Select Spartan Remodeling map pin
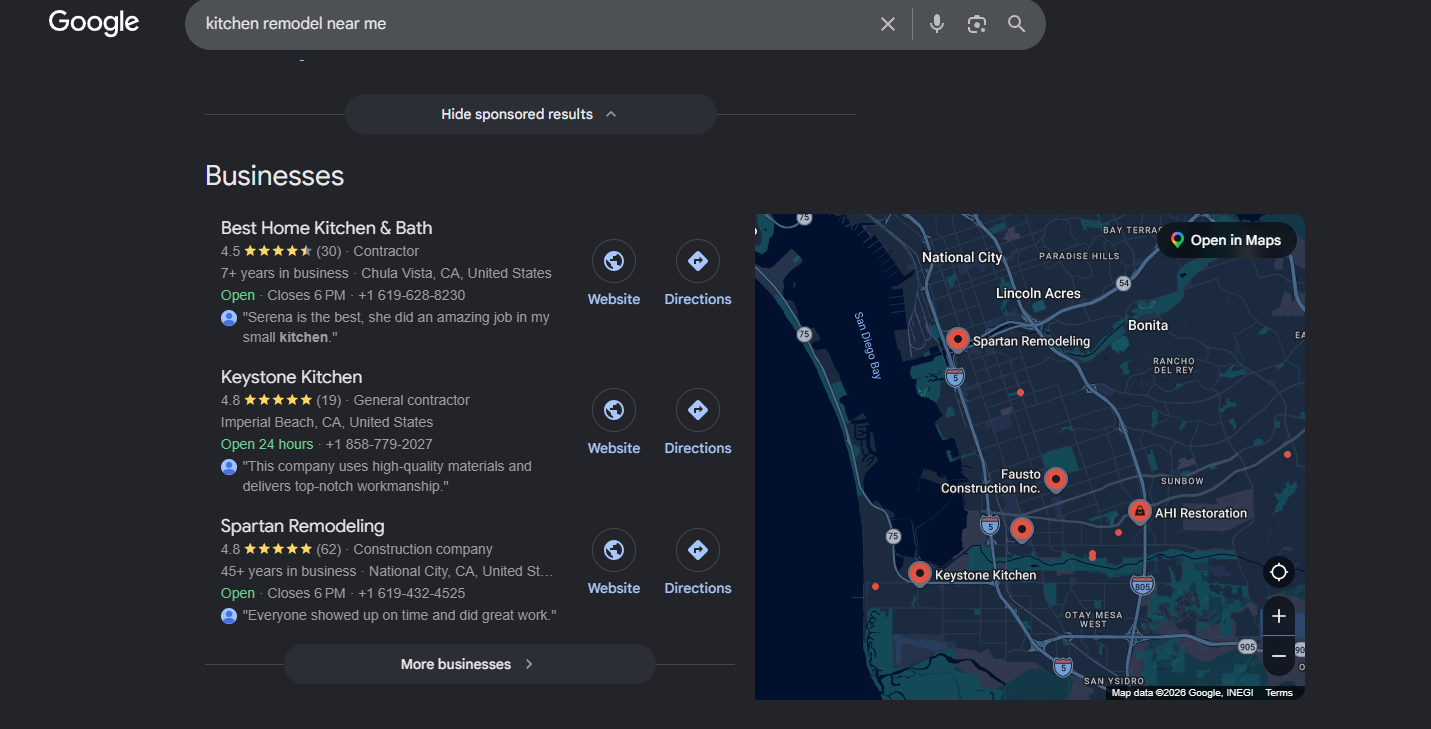Image resolution: width=1431 pixels, height=729 pixels. 957,340
